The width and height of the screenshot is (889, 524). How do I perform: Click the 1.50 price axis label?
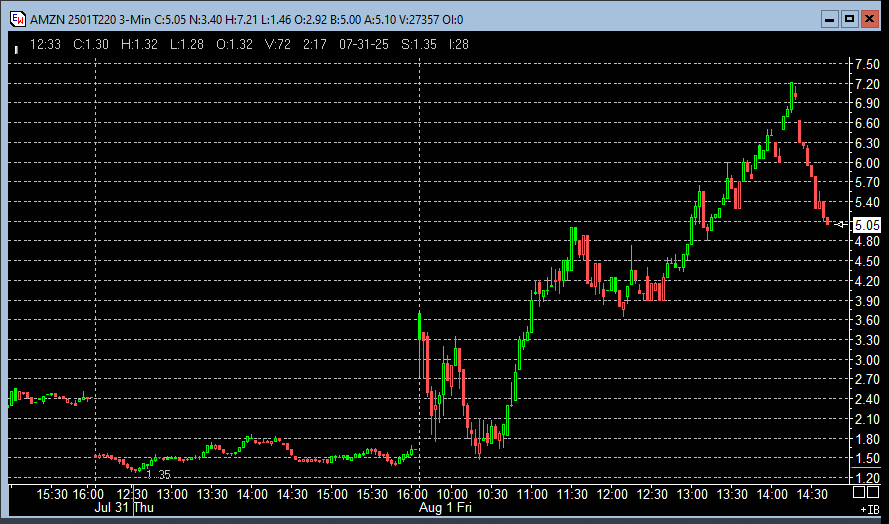[x=867, y=458]
